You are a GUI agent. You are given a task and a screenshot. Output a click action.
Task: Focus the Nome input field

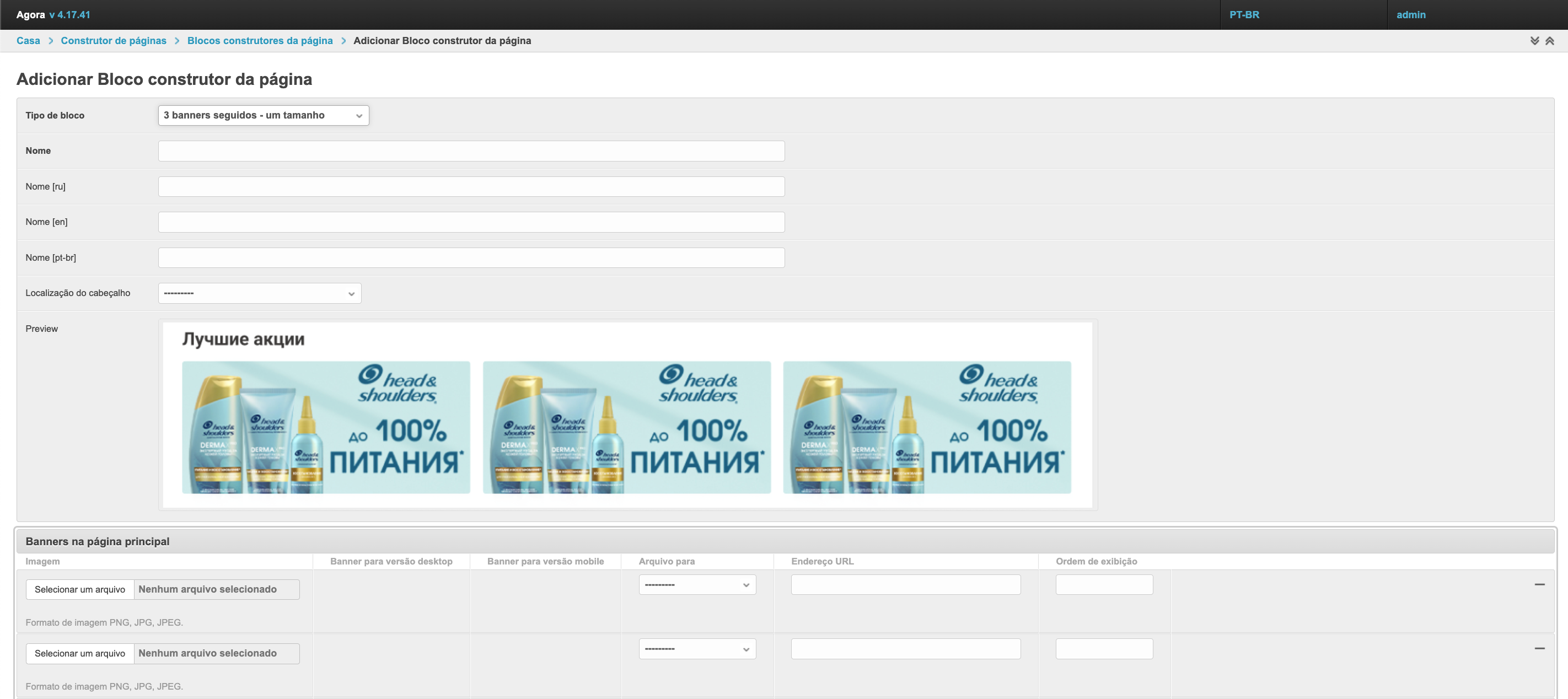(x=471, y=151)
